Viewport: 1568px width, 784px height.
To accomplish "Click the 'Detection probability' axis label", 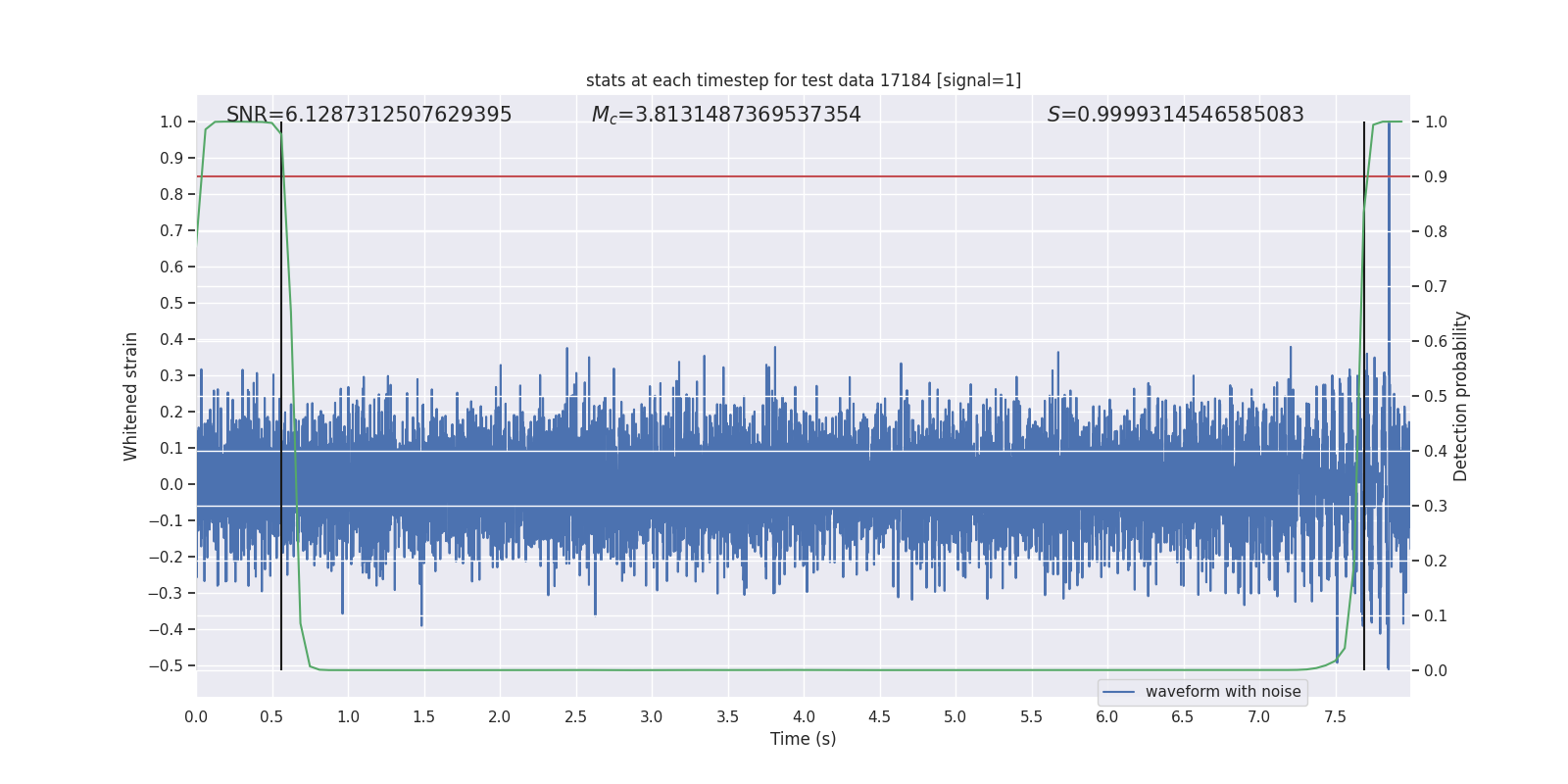I will tap(1461, 396).
